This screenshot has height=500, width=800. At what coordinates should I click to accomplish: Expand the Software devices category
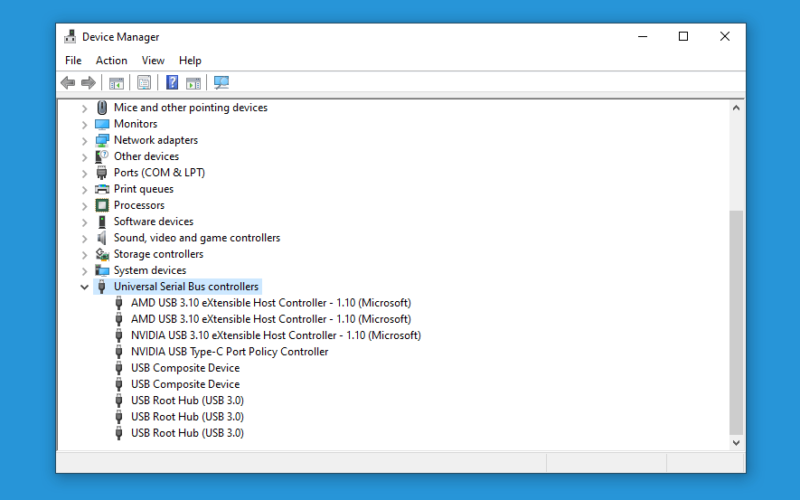pos(85,222)
